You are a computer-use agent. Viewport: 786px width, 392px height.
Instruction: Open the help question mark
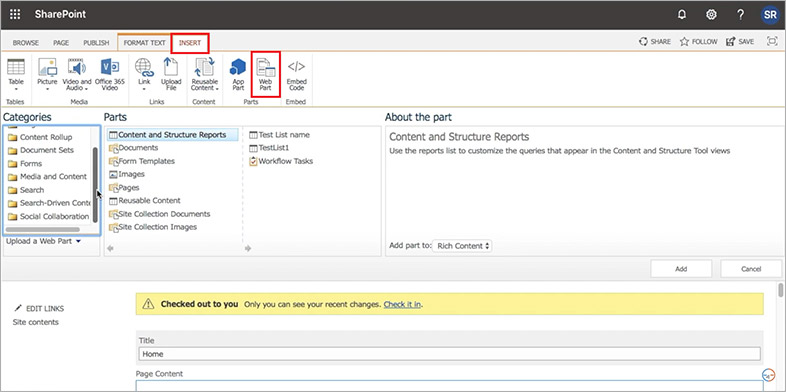740,15
